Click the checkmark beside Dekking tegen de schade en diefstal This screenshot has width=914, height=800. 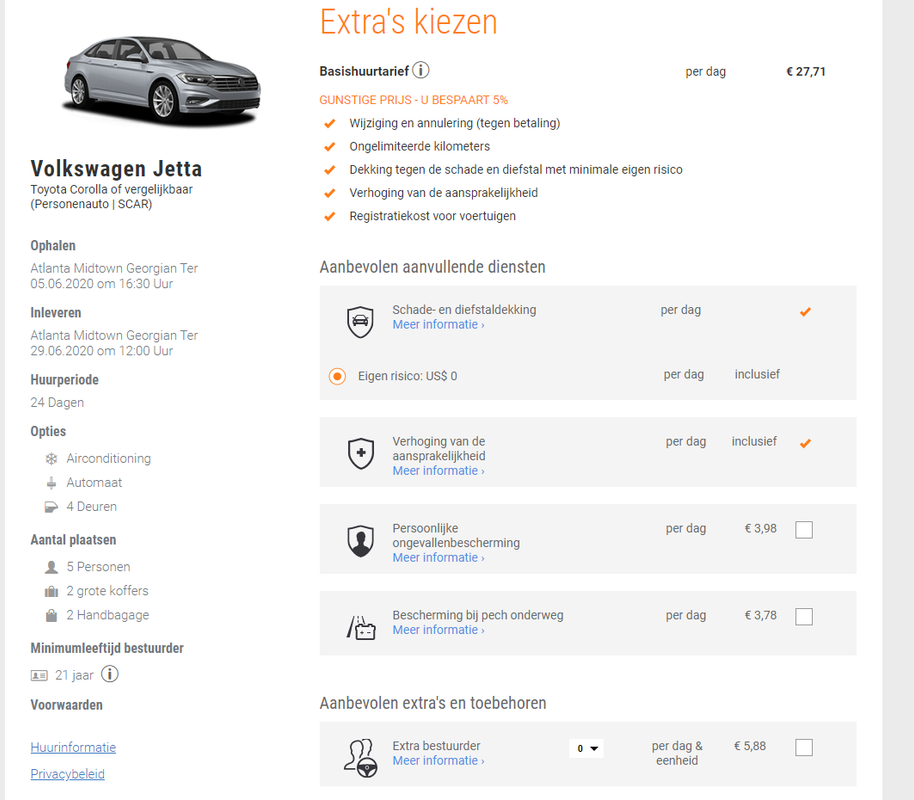[x=330, y=170]
